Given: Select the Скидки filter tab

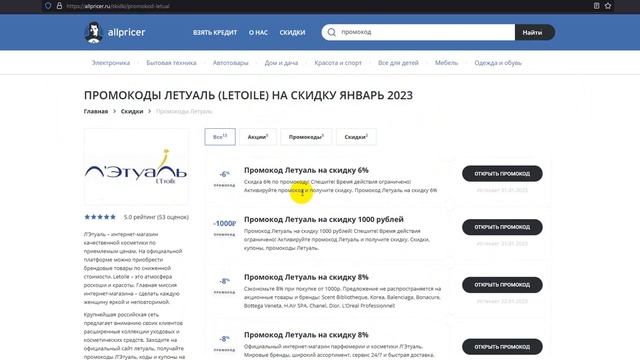Looking at the screenshot, I should pyautogui.click(x=356, y=137).
